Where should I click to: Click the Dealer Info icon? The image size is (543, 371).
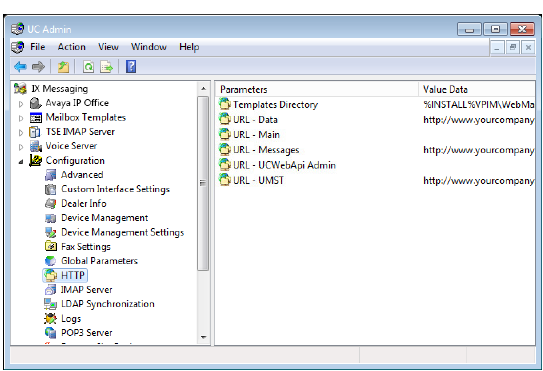[x=51, y=203]
